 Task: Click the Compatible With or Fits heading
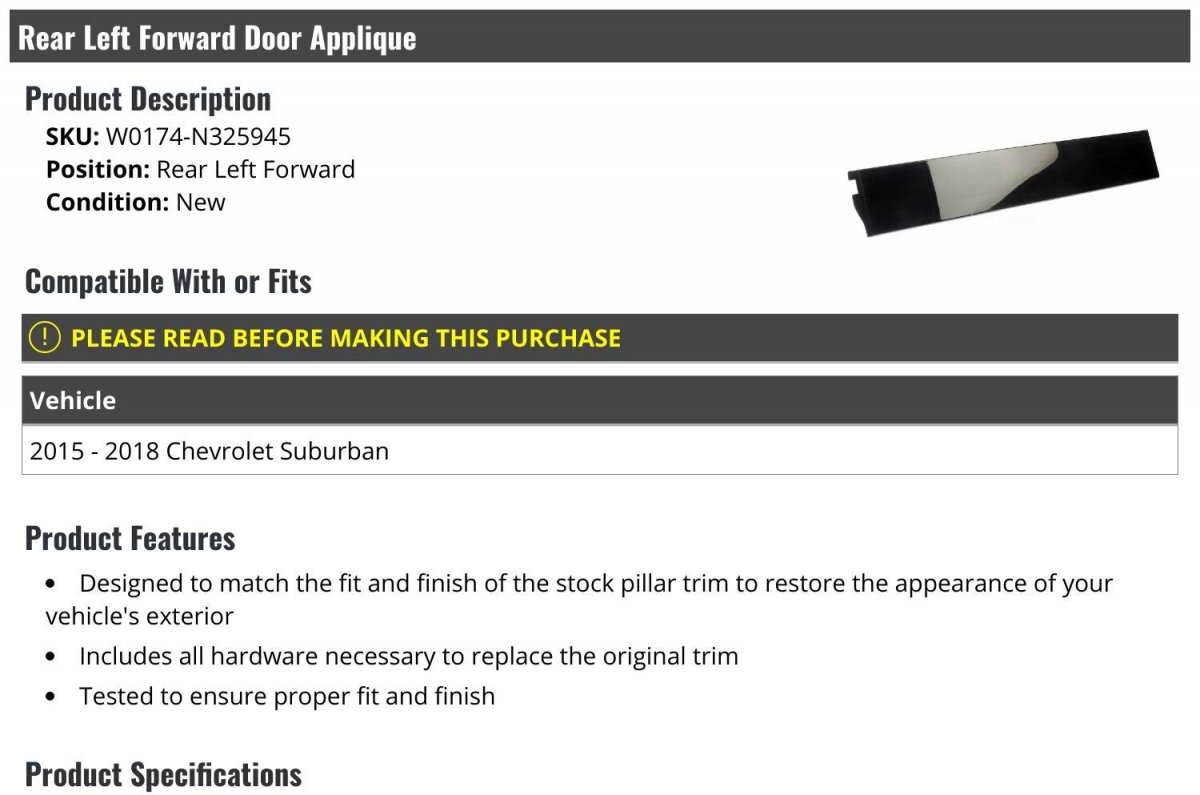click(168, 281)
